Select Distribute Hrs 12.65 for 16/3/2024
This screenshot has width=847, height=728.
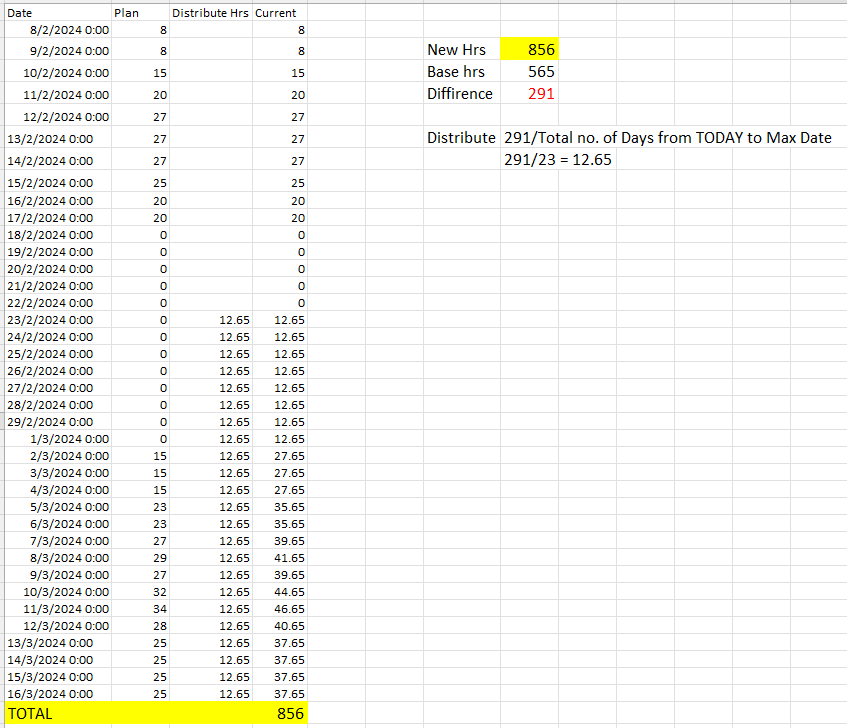211,694
